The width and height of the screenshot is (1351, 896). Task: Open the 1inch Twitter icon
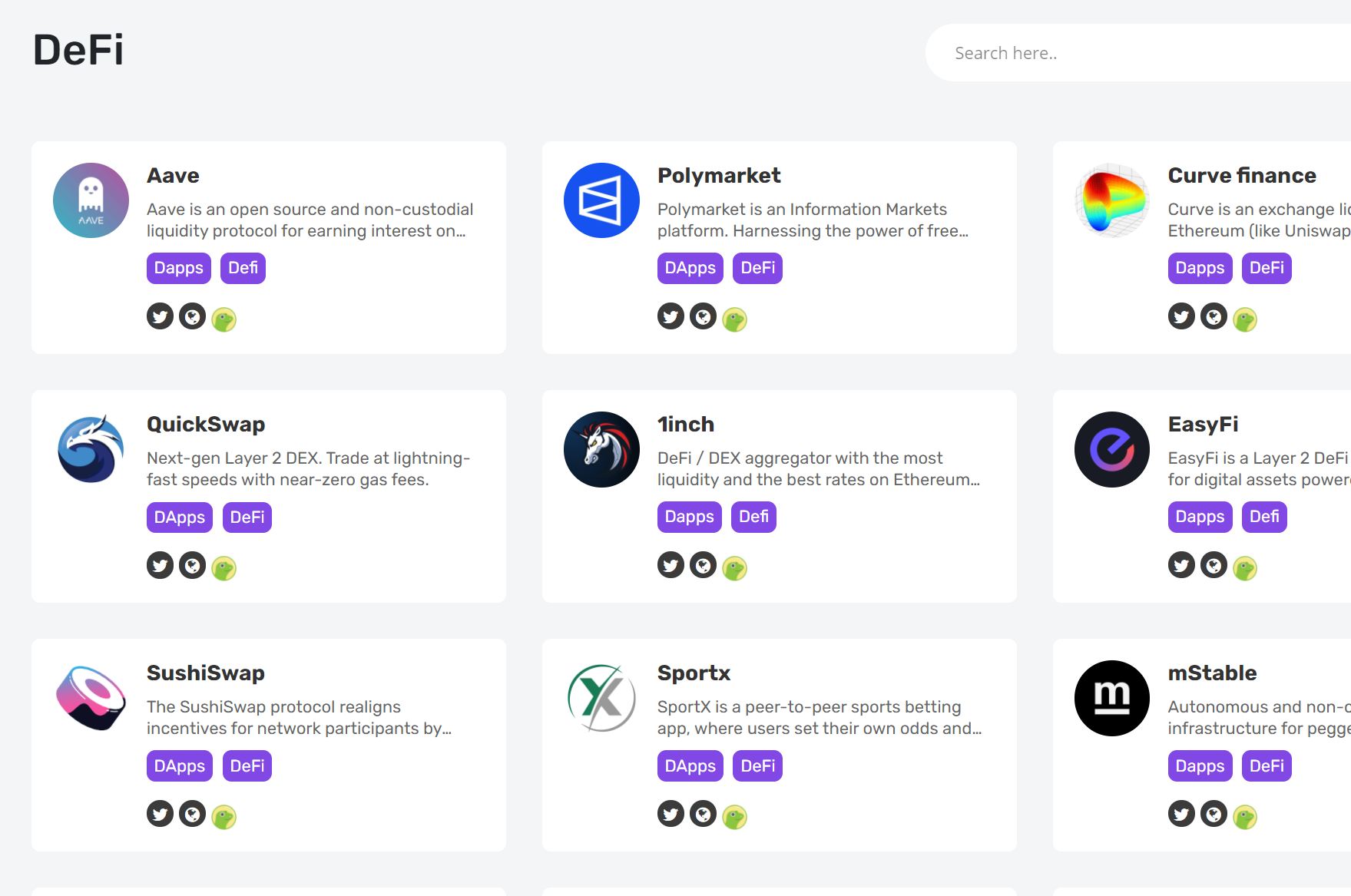pyautogui.click(x=671, y=565)
